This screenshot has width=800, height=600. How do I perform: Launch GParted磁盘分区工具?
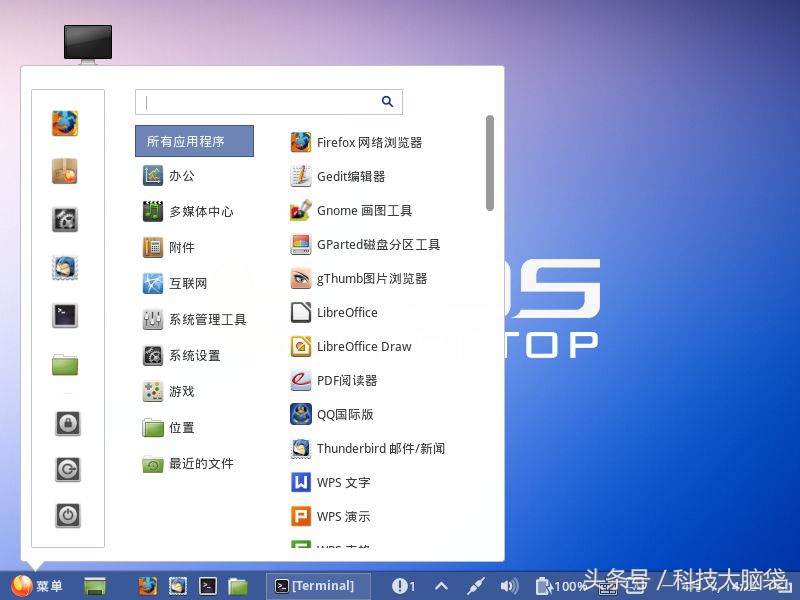365,244
